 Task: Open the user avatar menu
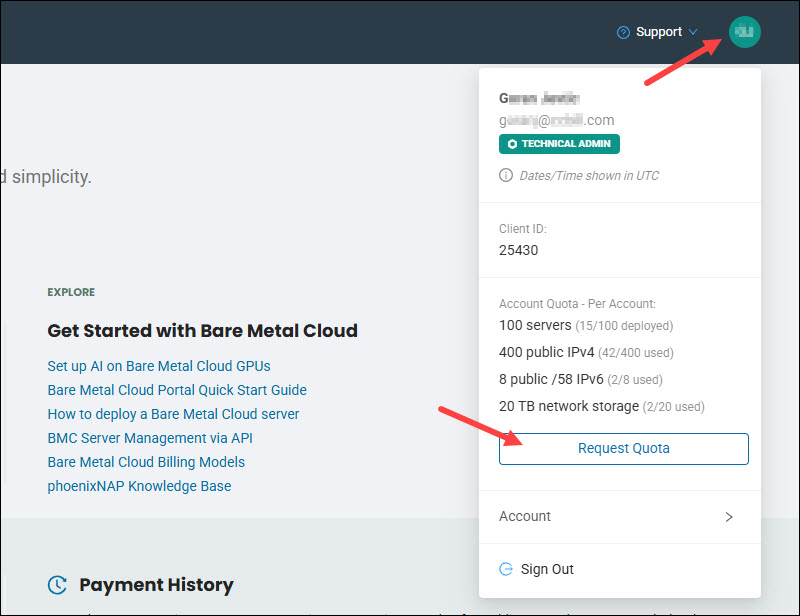tap(744, 31)
